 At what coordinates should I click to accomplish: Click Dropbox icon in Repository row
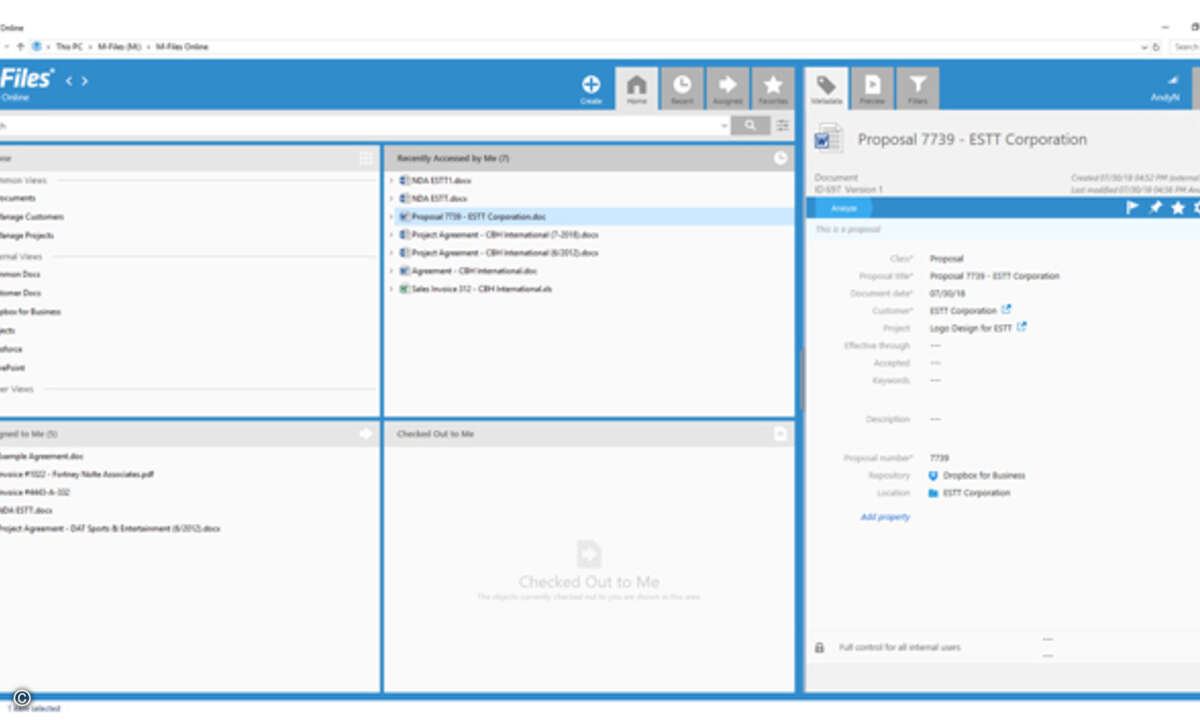tap(933, 476)
